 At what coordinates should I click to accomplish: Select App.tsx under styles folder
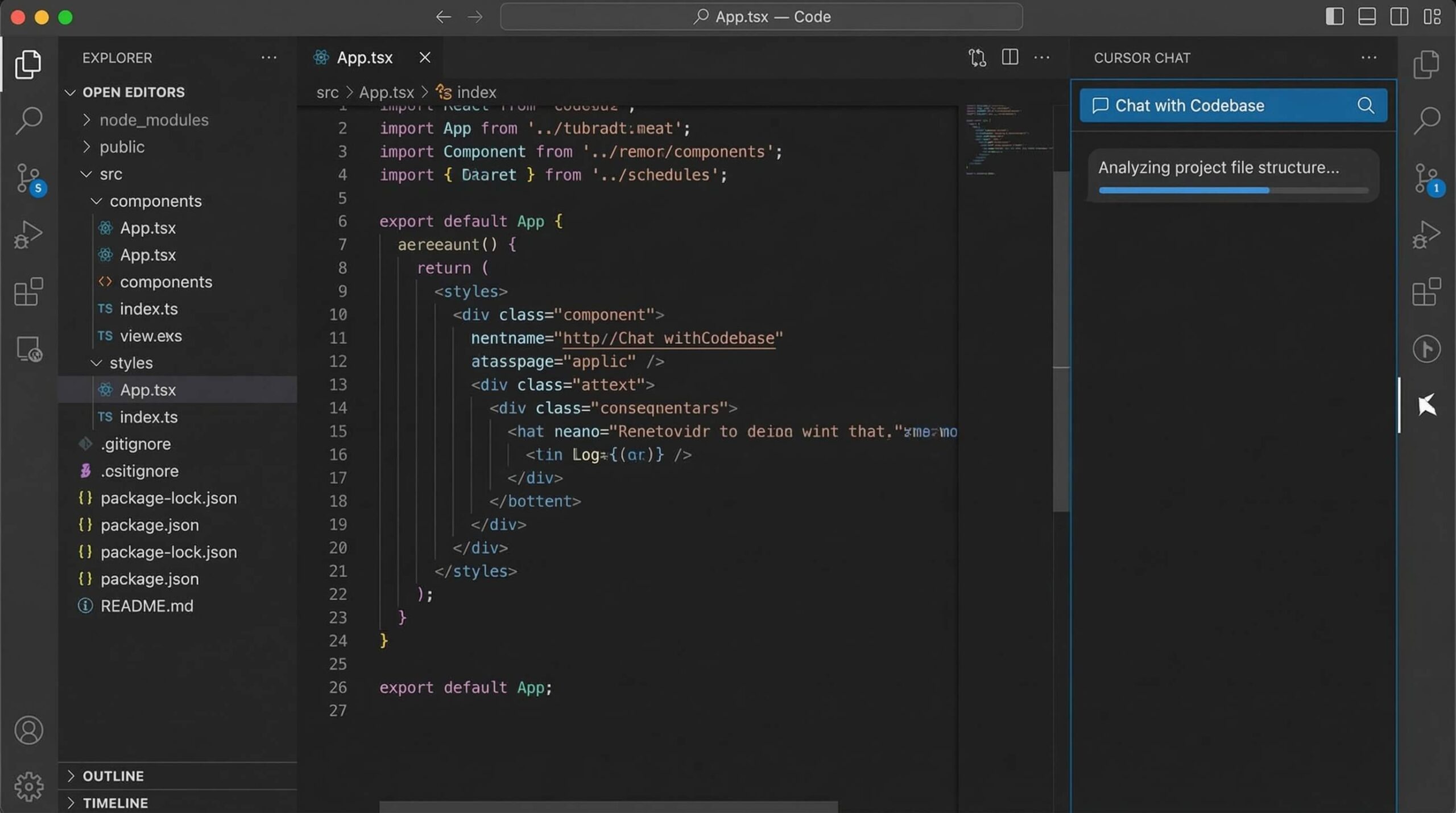click(177, 390)
